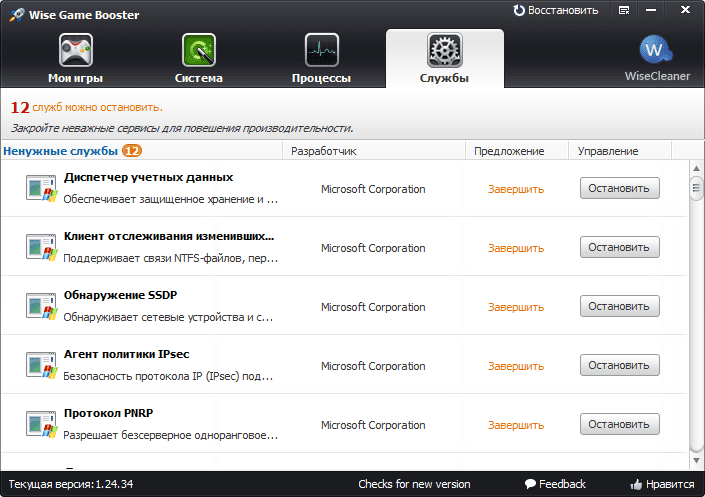Click the Диспетчер учетных данных service icon
The height and width of the screenshot is (497, 705).
(41, 188)
